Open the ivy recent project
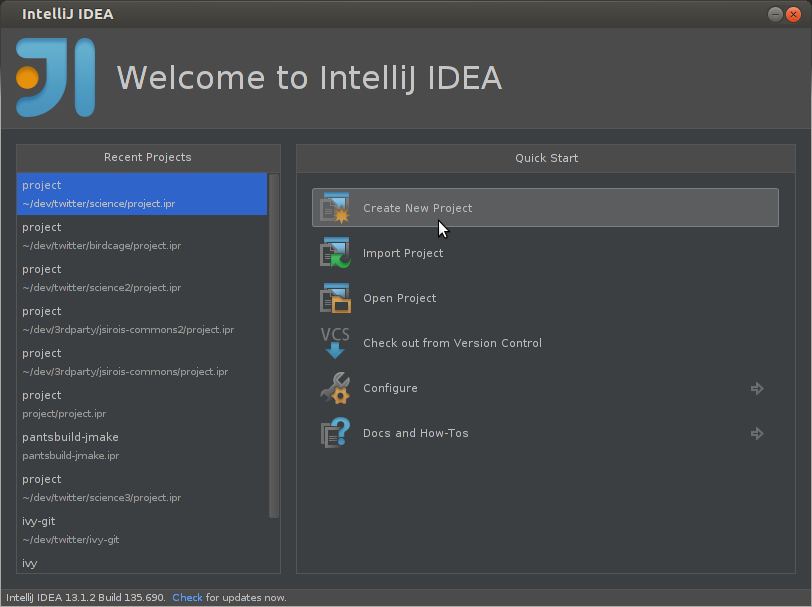Screen dimensions: 812x607 pos(142,562)
